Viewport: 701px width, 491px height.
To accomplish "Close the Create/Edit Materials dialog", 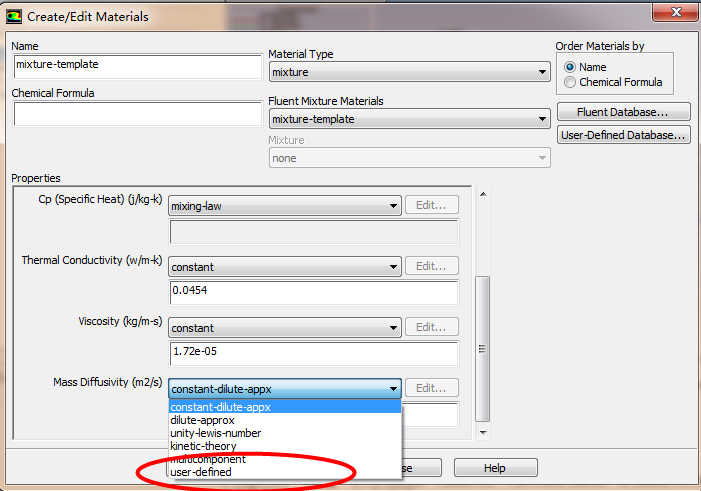I will coord(675,12).
